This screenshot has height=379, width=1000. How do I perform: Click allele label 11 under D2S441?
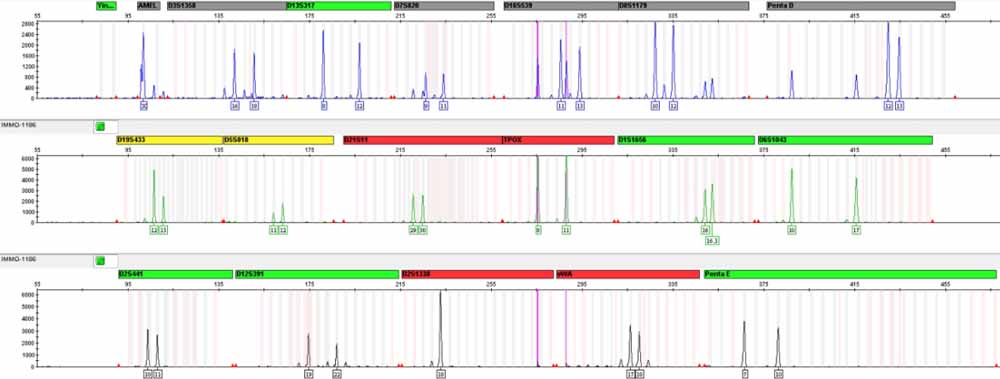point(158,374)
